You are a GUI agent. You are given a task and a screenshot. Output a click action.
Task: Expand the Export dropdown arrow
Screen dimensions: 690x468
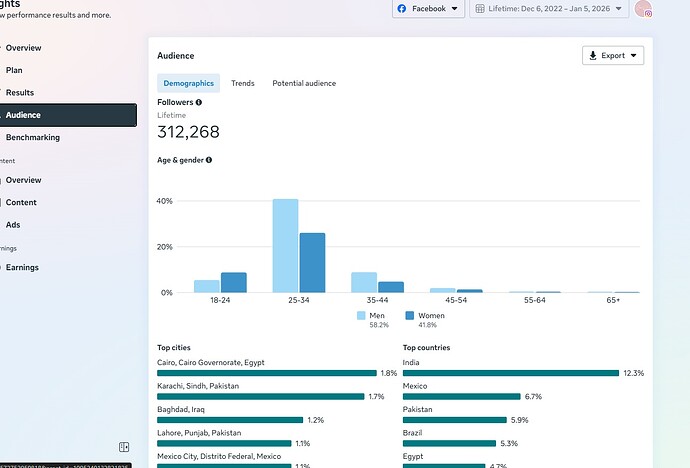coord(634,56)
